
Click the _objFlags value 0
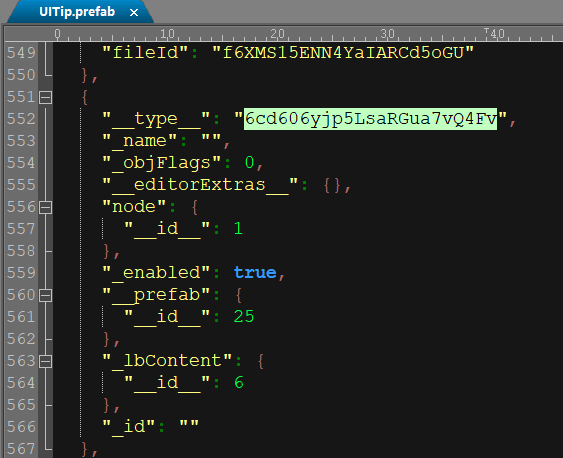tap(249, 163)
